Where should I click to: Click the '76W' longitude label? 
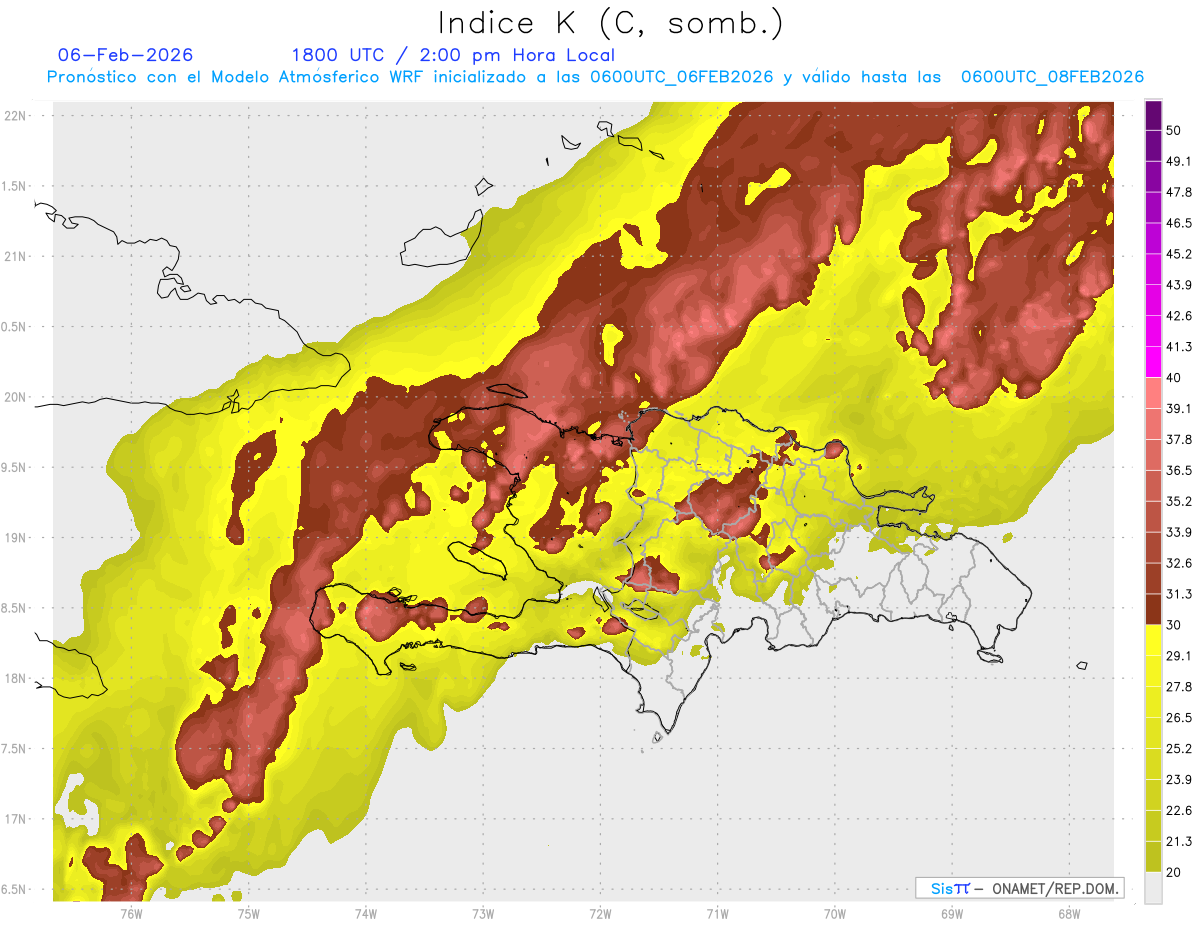pos(131,913)
